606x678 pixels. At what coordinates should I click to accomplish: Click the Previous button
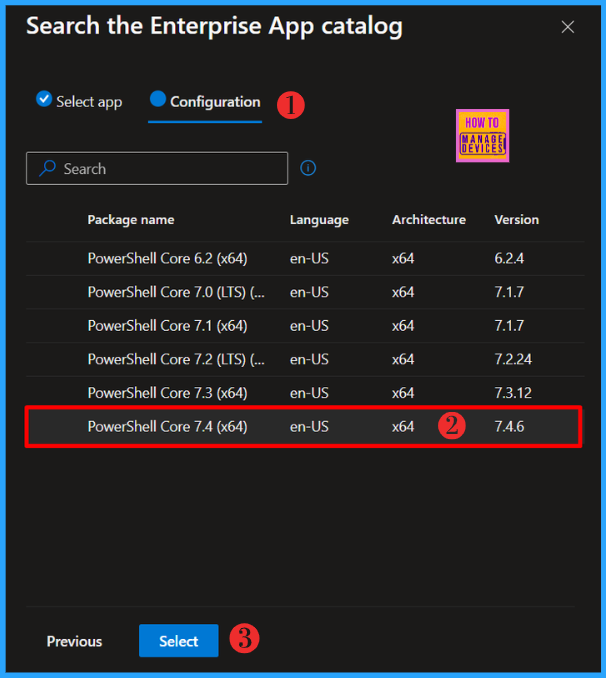(74, 641)
